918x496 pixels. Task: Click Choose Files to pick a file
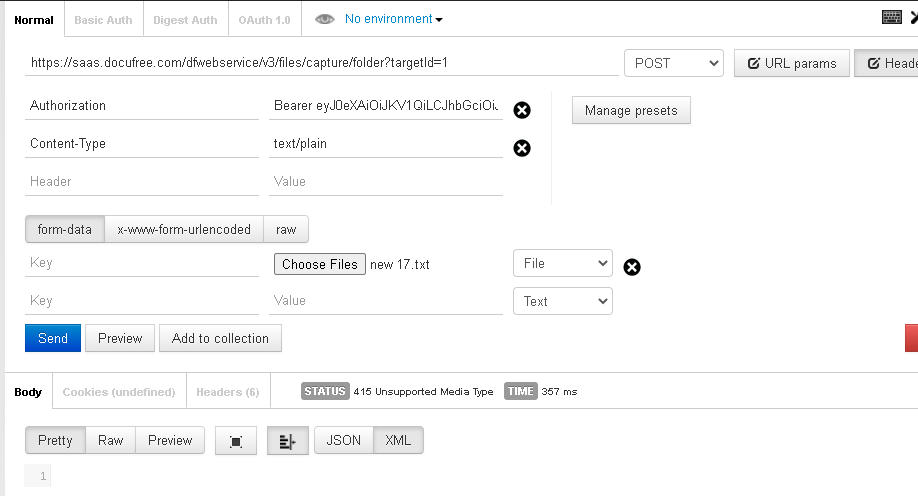click(x=319, y=264)
